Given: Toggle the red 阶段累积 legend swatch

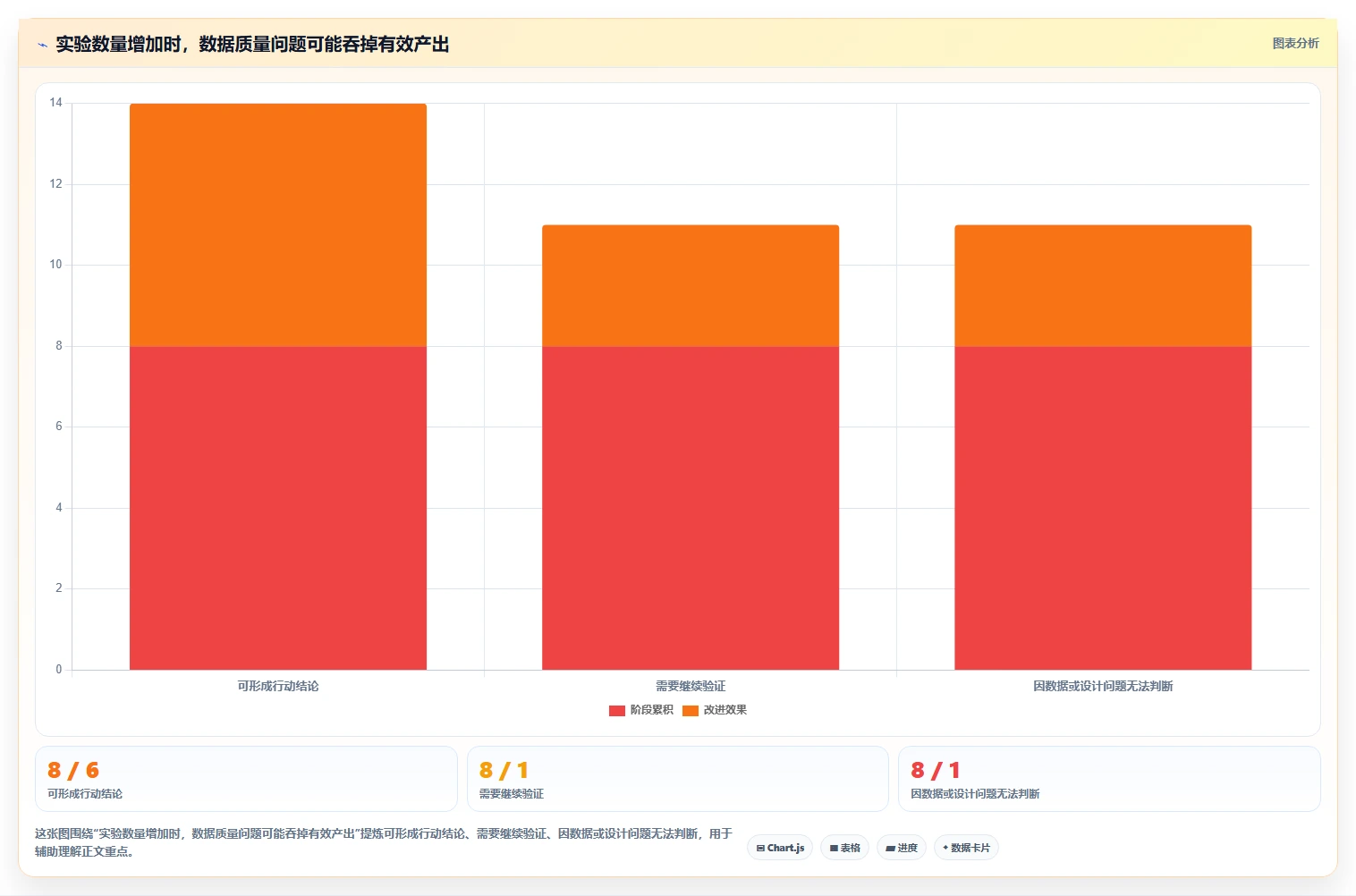Looking at the screenshot, I should click(617, 710).
